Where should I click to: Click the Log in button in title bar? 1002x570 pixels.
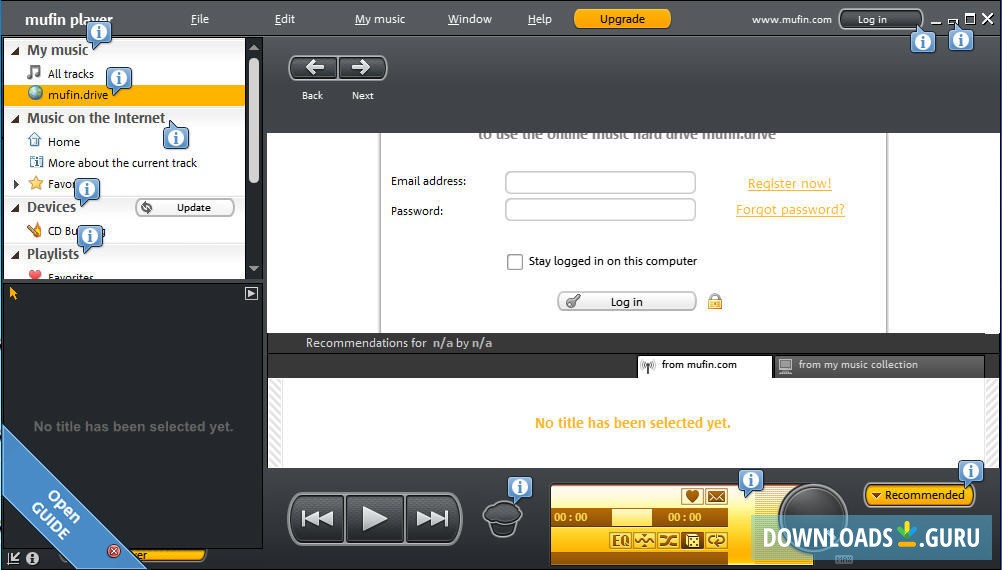coord(880,19)
